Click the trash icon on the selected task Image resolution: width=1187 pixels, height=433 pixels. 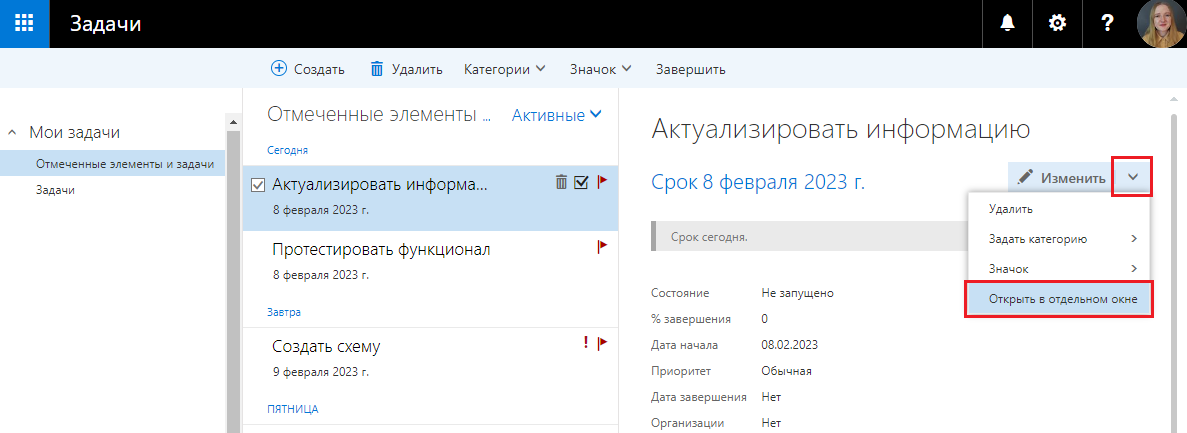tap(561, 182)
